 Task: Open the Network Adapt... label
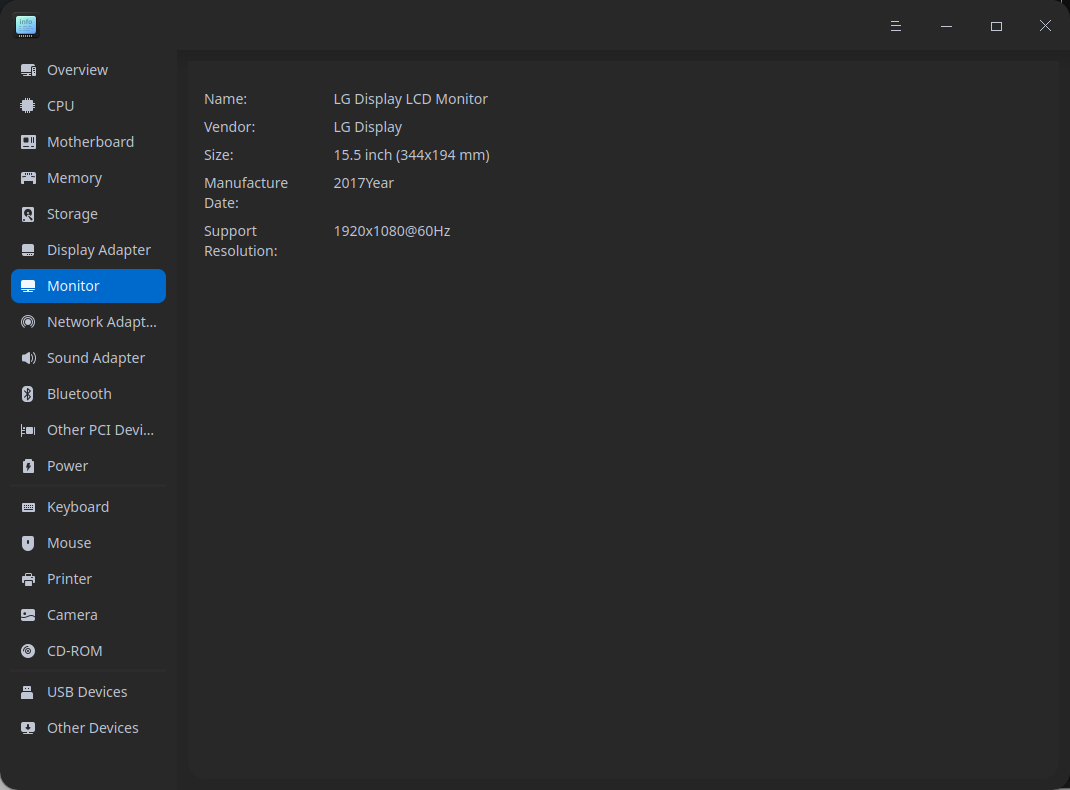pyautogui.click(x=102, y=322)
